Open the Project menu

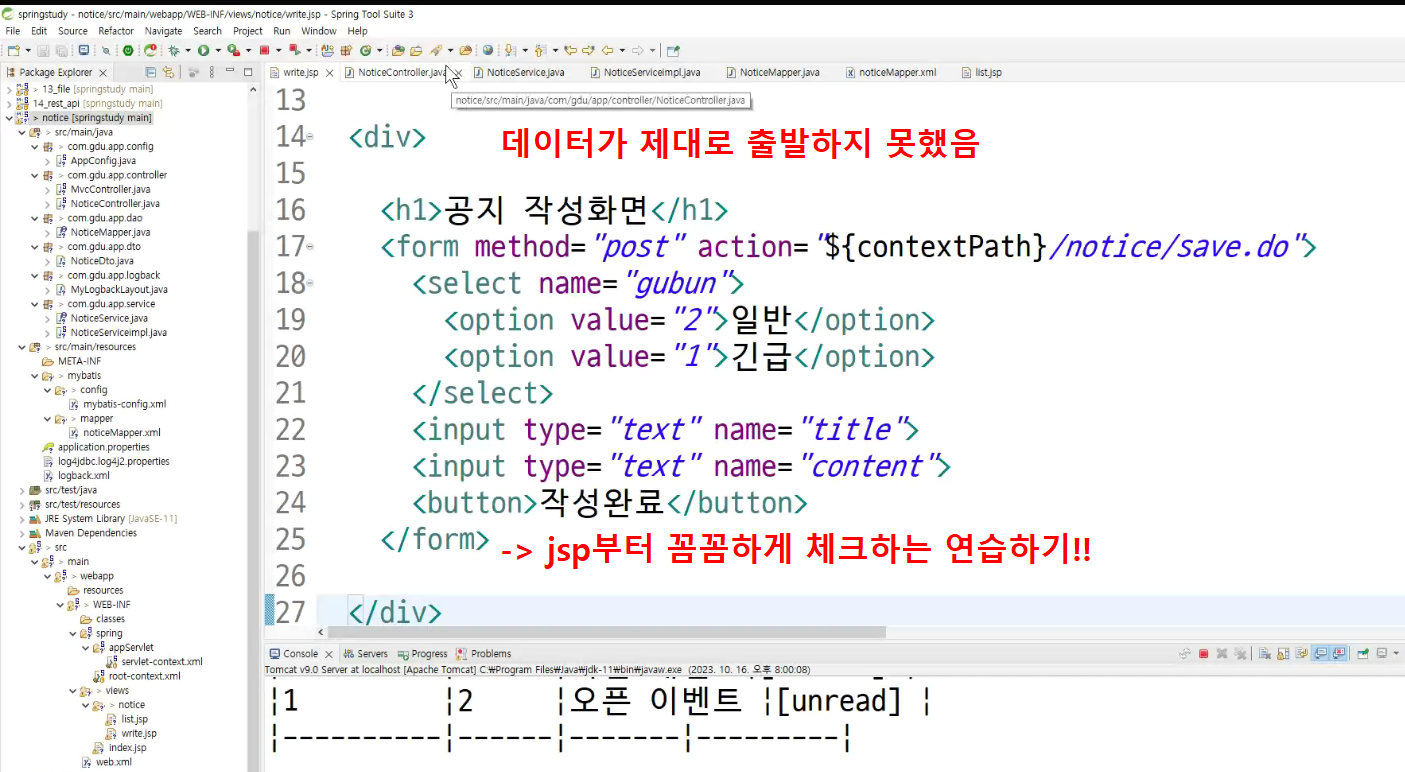(x=248, y=31)
